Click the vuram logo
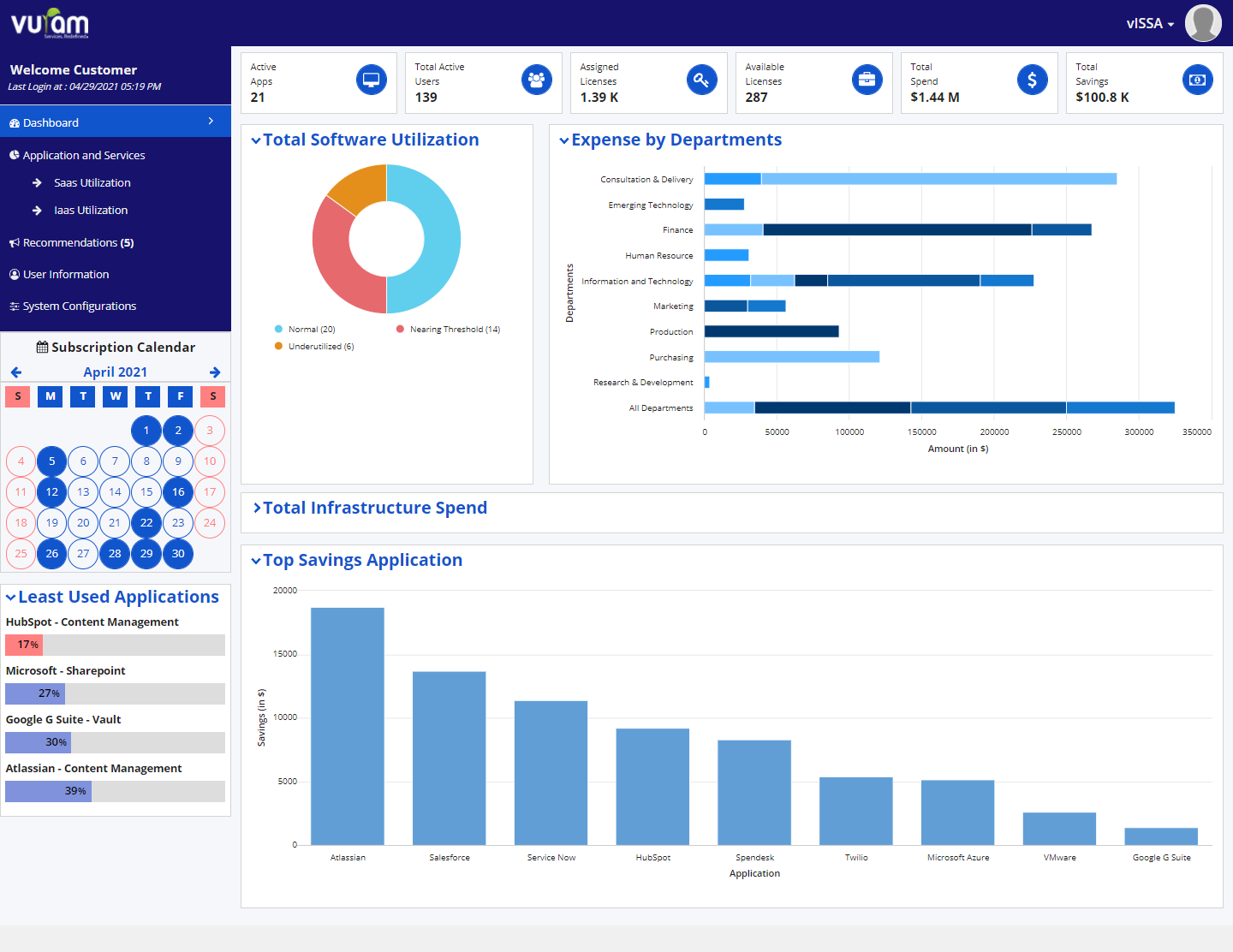Screen dimensions: 1233x952 point(50,23)
